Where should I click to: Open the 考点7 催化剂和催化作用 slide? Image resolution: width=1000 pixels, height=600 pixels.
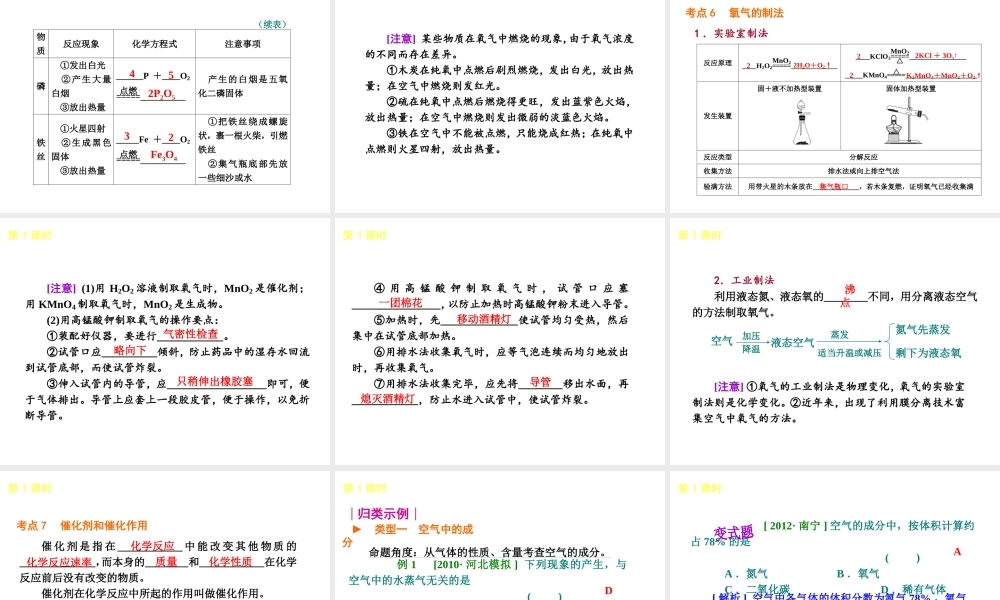pos(165,536)
